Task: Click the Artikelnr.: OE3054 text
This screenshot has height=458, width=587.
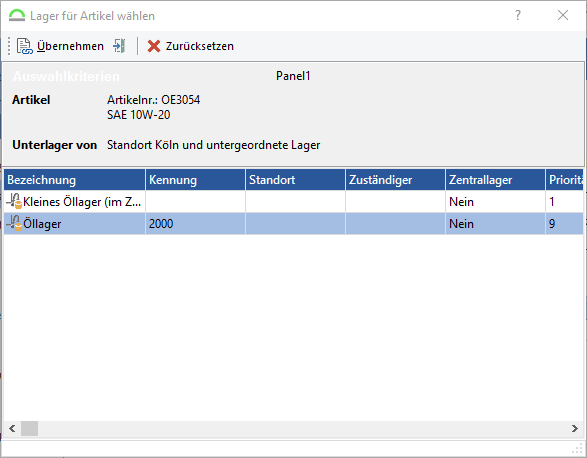Action: tap(153, 100)
